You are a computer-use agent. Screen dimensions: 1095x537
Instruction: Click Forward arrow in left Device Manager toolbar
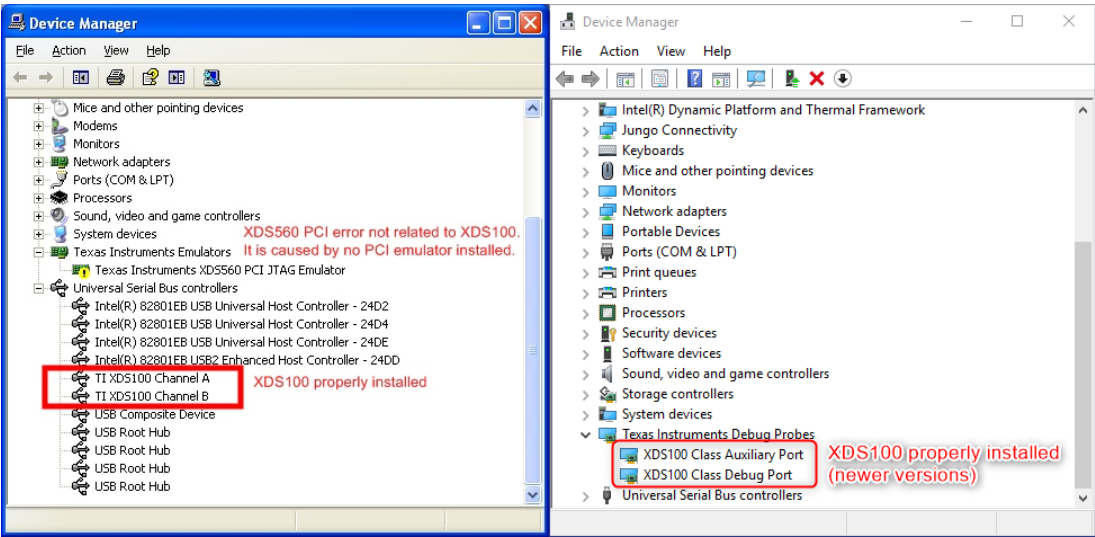[46, 78]
